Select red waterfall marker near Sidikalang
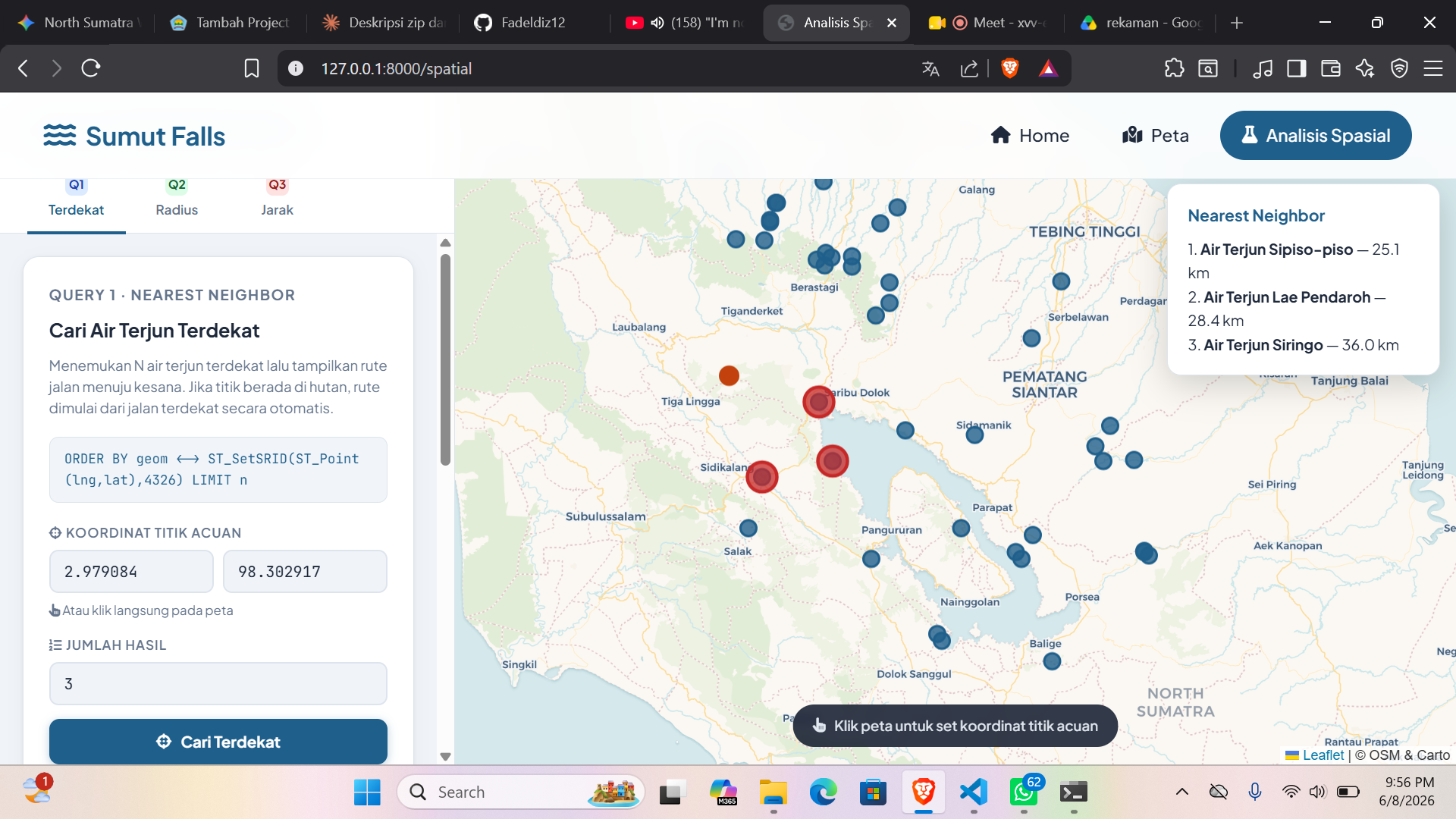1456x819 pixels. pyautogui.click(x=762, y=477)
